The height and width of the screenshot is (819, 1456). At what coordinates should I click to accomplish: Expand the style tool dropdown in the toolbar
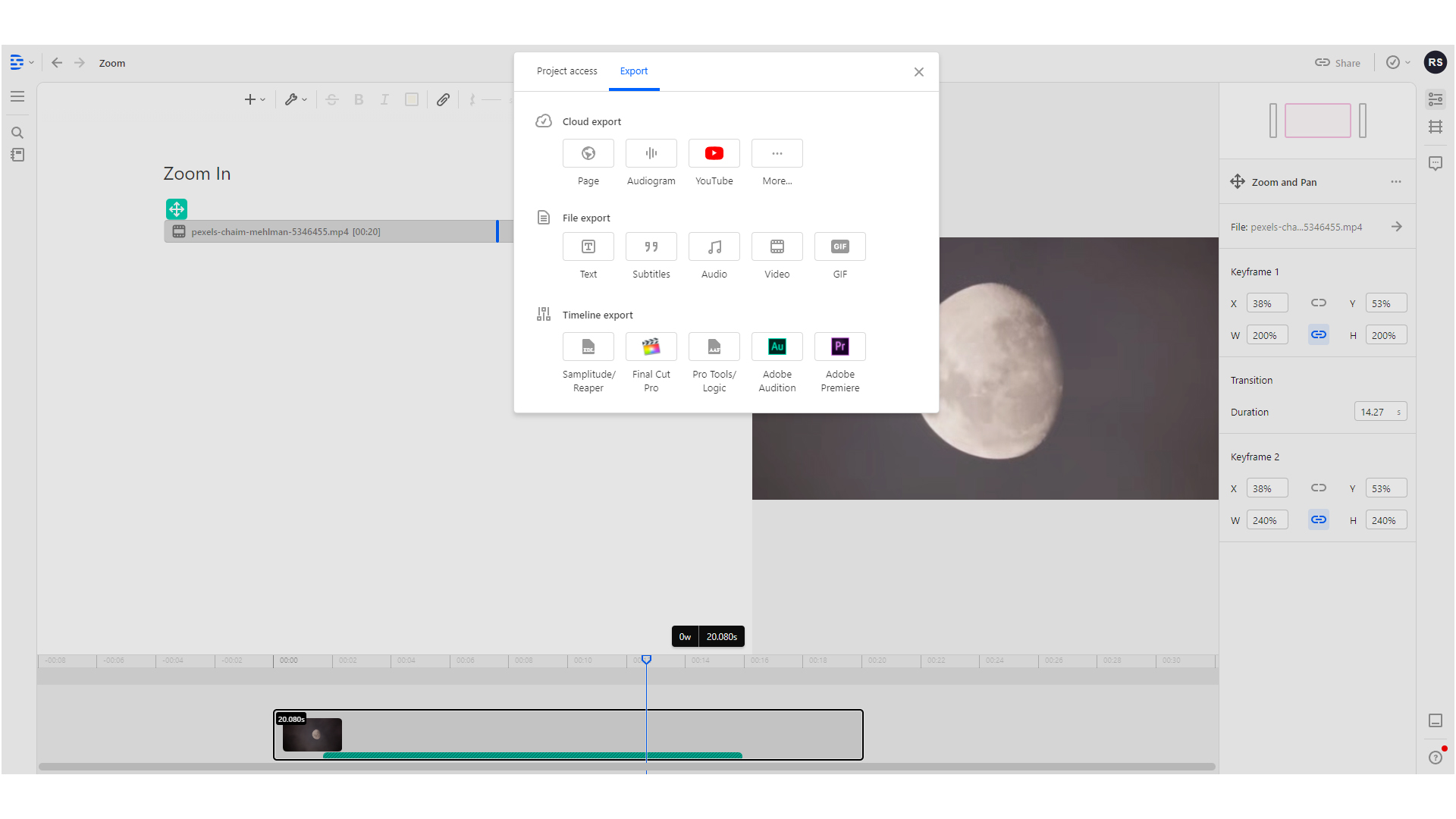pyautogui.click(x=303, y=99)
